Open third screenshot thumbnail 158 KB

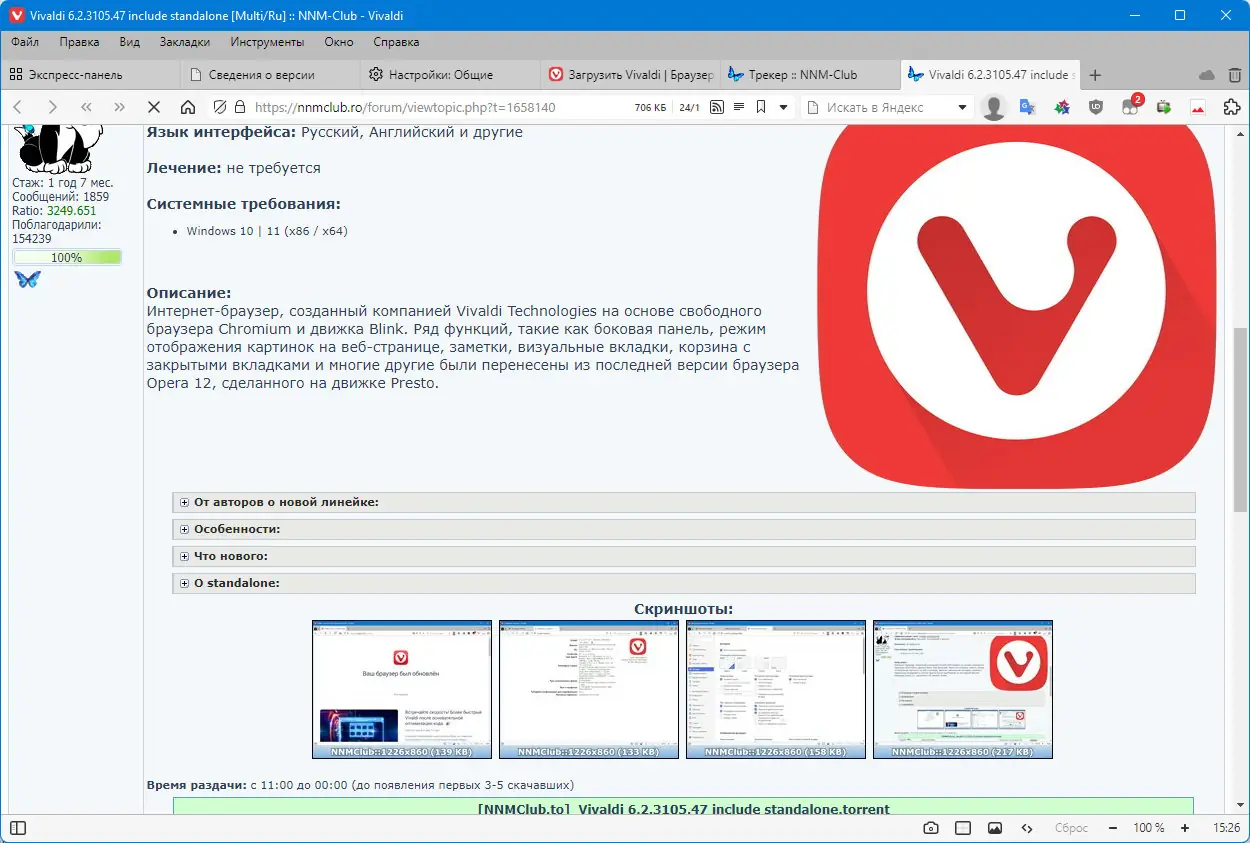tap(776, 689)
